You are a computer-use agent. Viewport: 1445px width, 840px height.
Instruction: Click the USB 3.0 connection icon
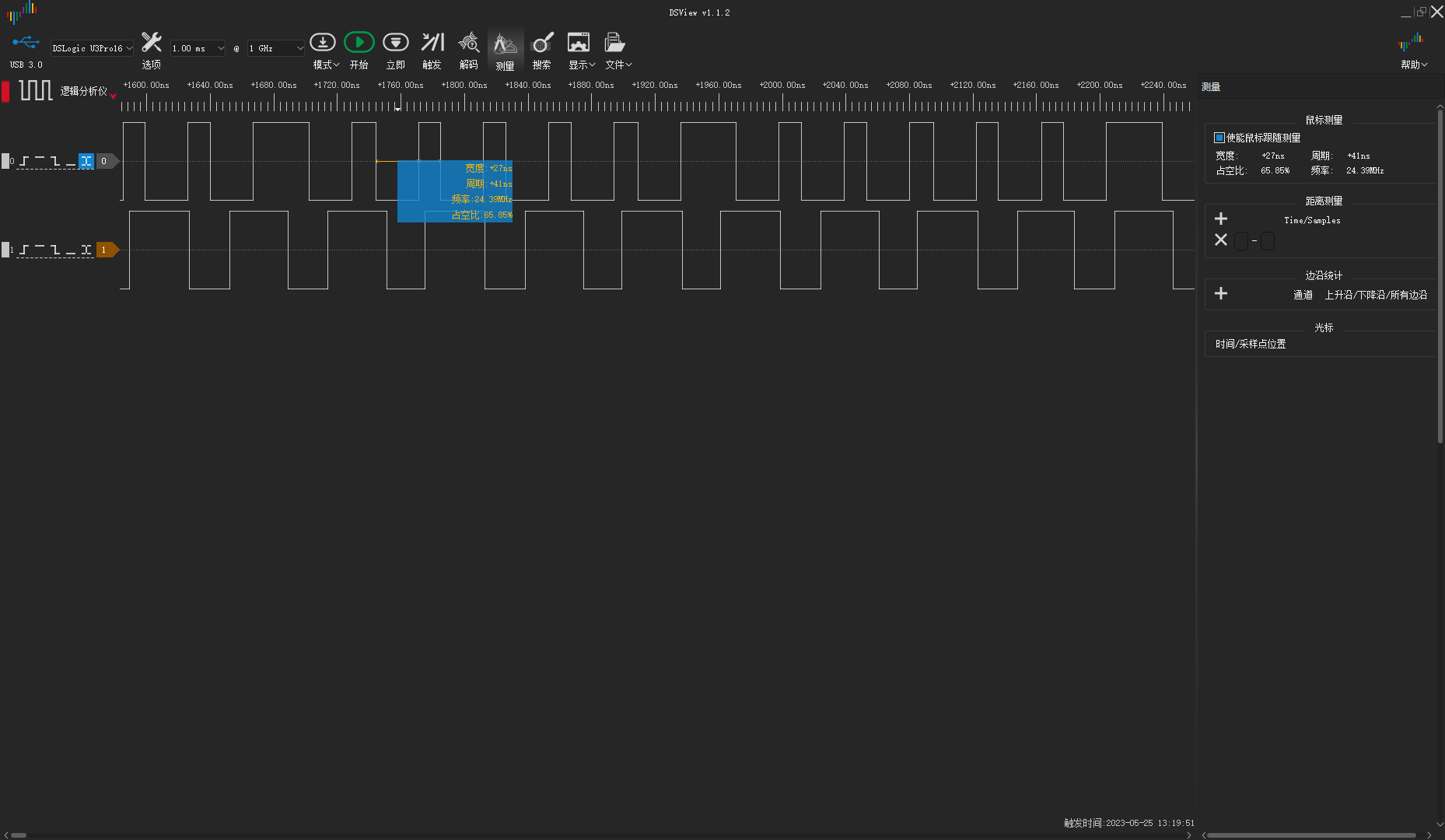click(x=26, y=43)
